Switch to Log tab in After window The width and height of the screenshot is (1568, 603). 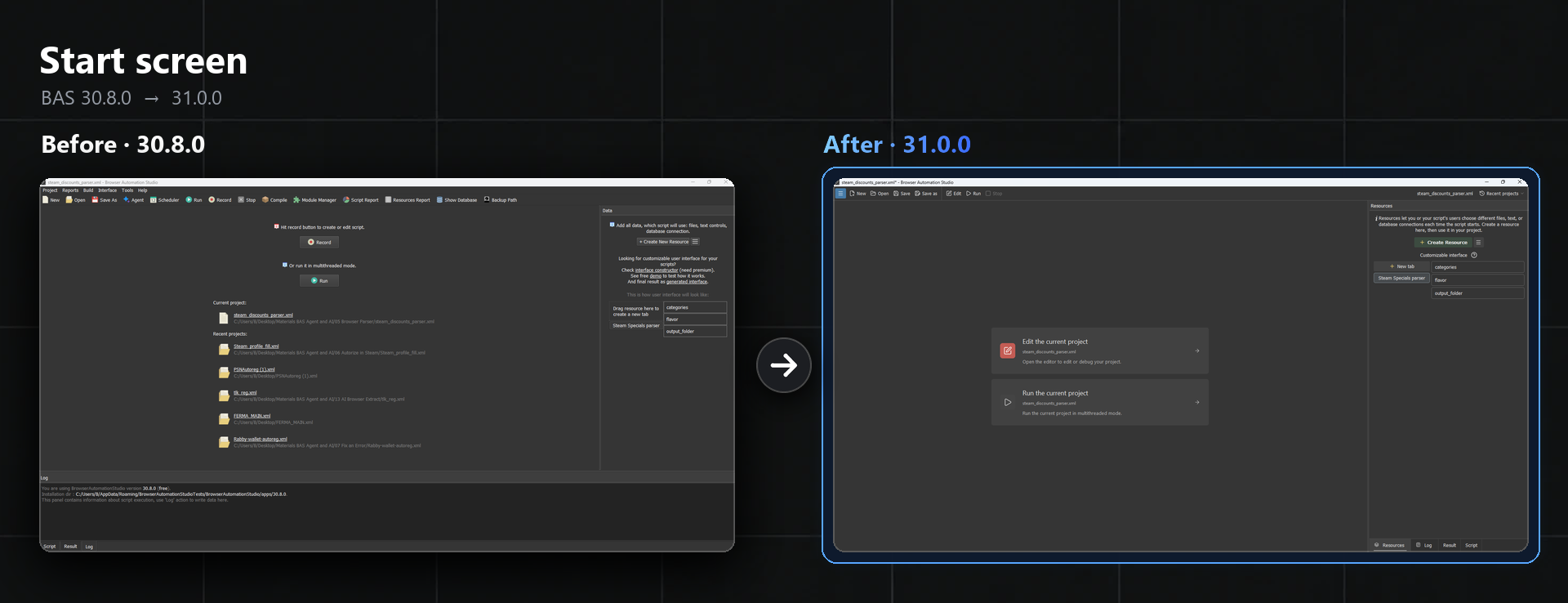1424,545
